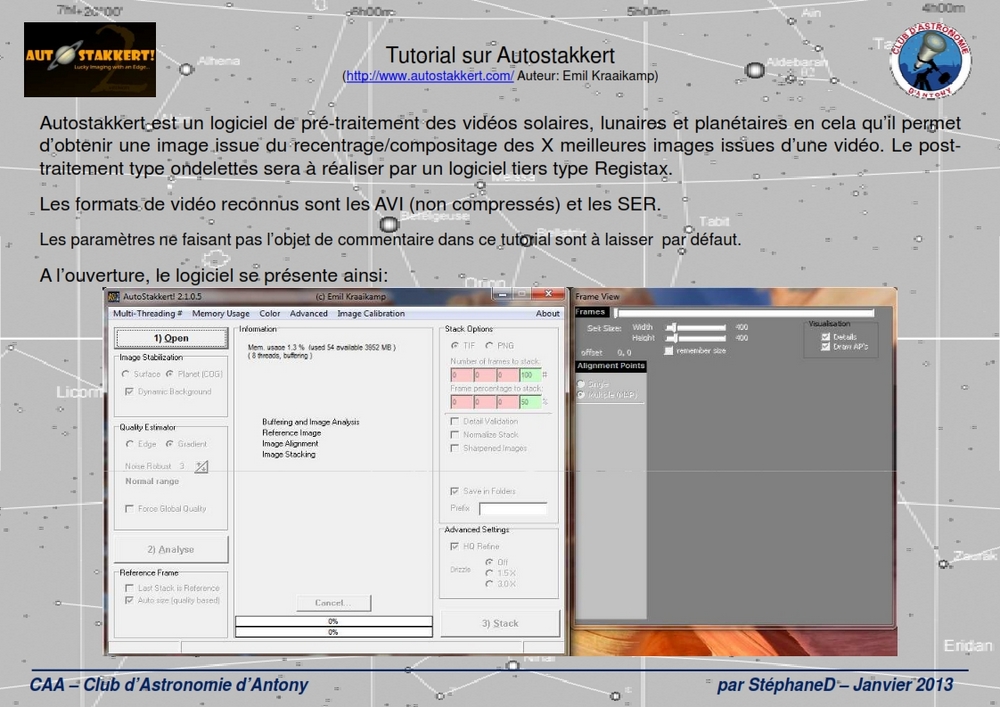Click the frame percentage field showing 50
The width and height of the screenshot is (1000, 707).
(530, 402)
